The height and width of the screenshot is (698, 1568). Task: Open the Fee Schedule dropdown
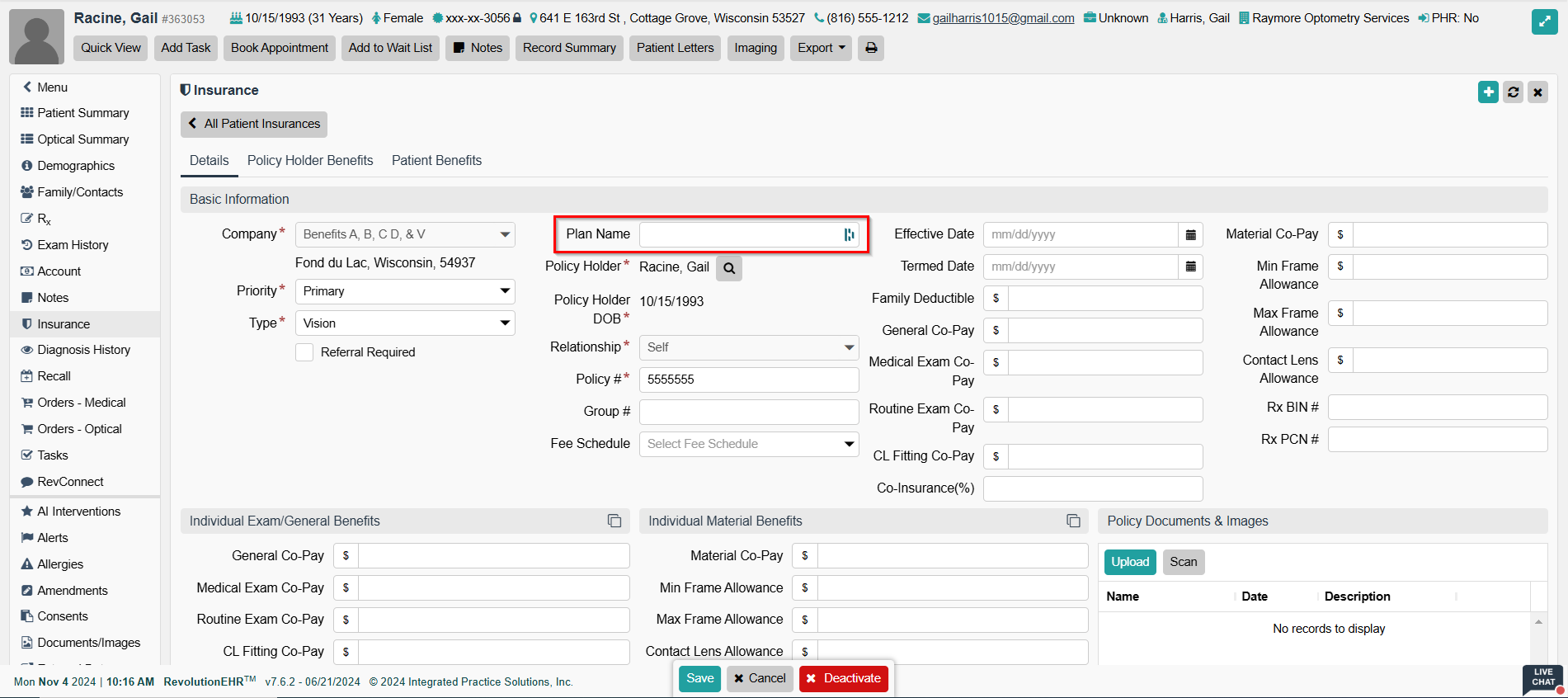[x=748, y=444]
